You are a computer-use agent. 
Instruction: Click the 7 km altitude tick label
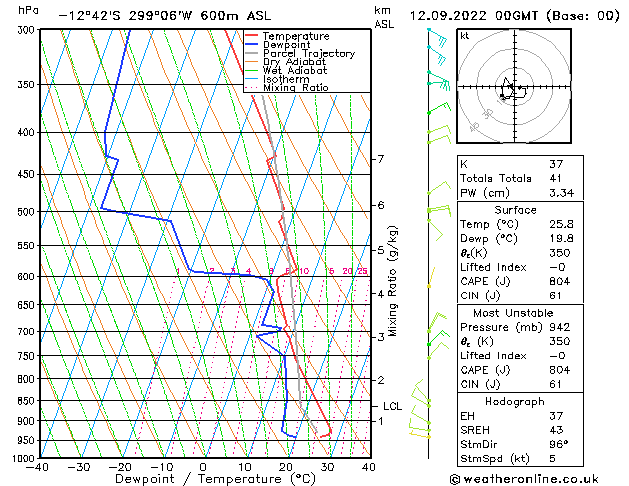pyautogui.click(x=380, y=159)
